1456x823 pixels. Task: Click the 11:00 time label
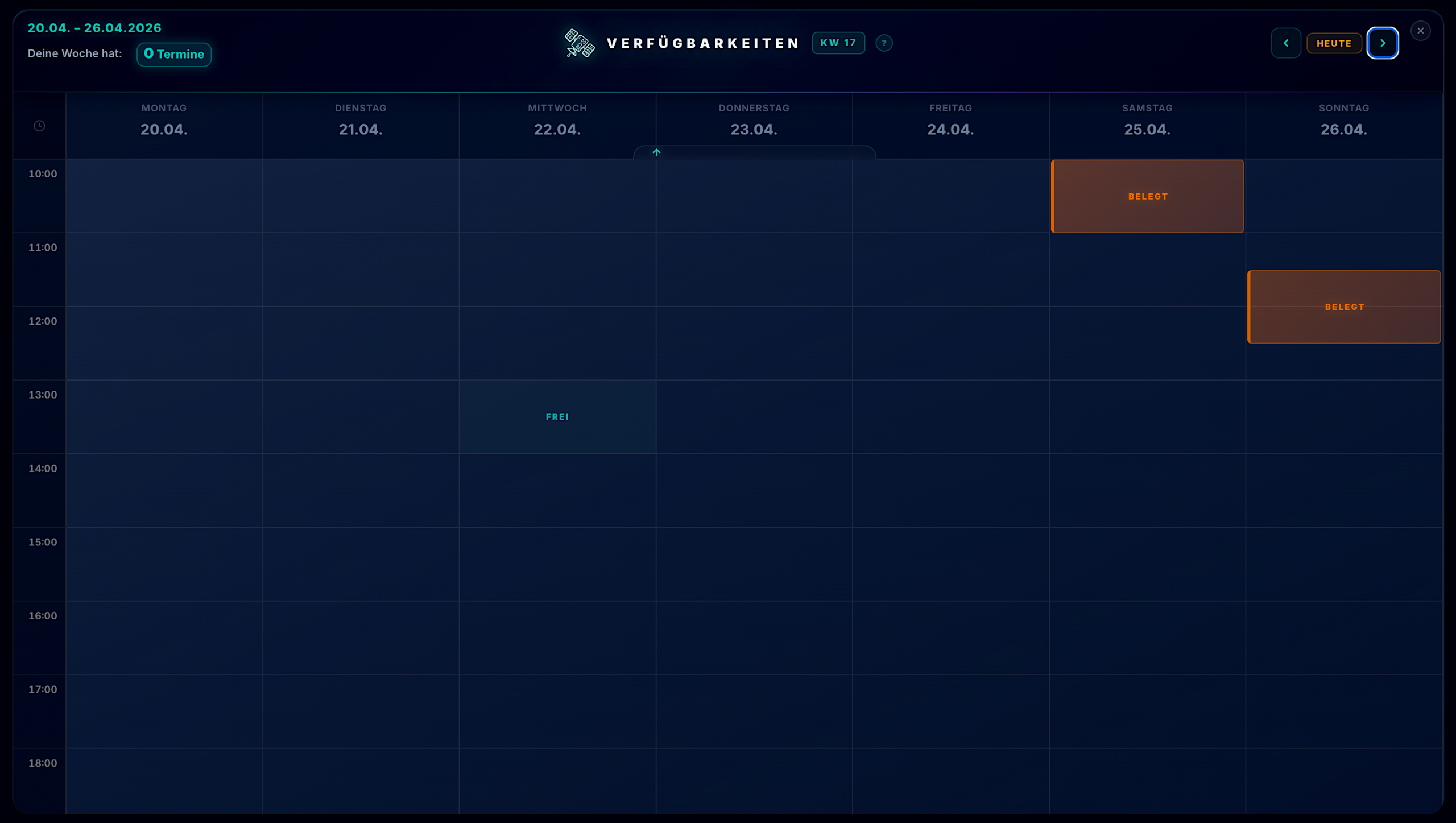43,247
